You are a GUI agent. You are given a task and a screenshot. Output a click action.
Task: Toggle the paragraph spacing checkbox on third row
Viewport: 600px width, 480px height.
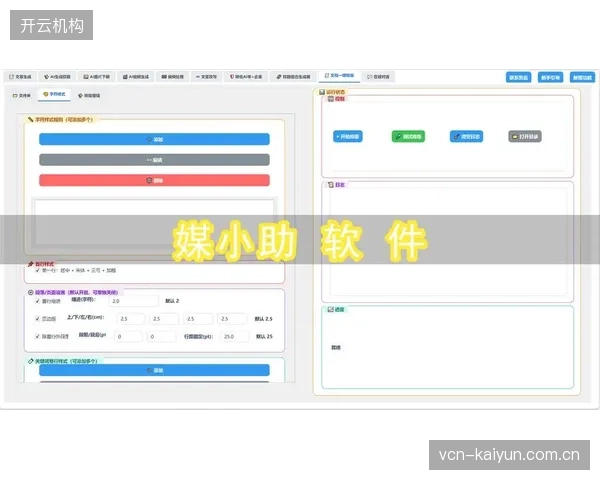(x=38, y=336)
